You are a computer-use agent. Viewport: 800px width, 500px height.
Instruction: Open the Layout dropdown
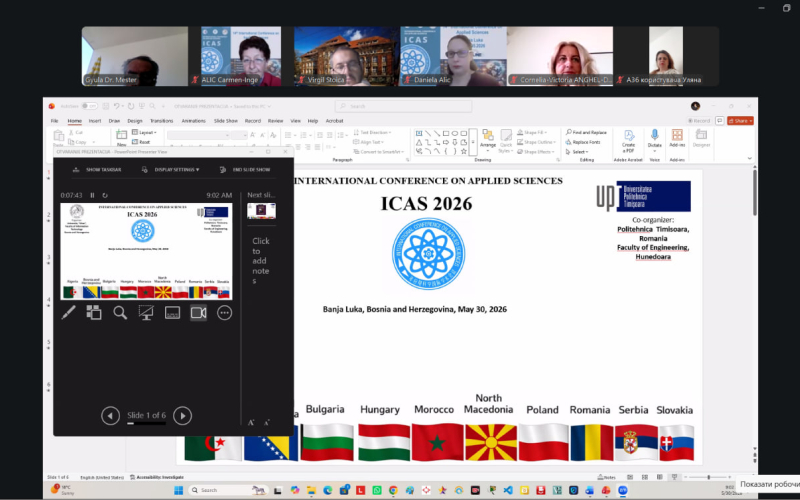(x=144, y=133)
